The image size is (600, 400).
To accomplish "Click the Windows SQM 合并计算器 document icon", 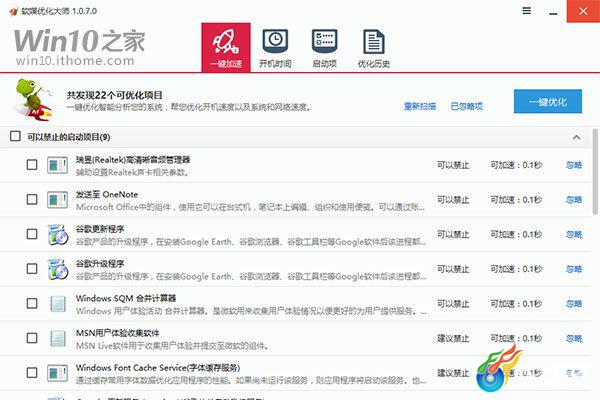I will coord(58,304).
